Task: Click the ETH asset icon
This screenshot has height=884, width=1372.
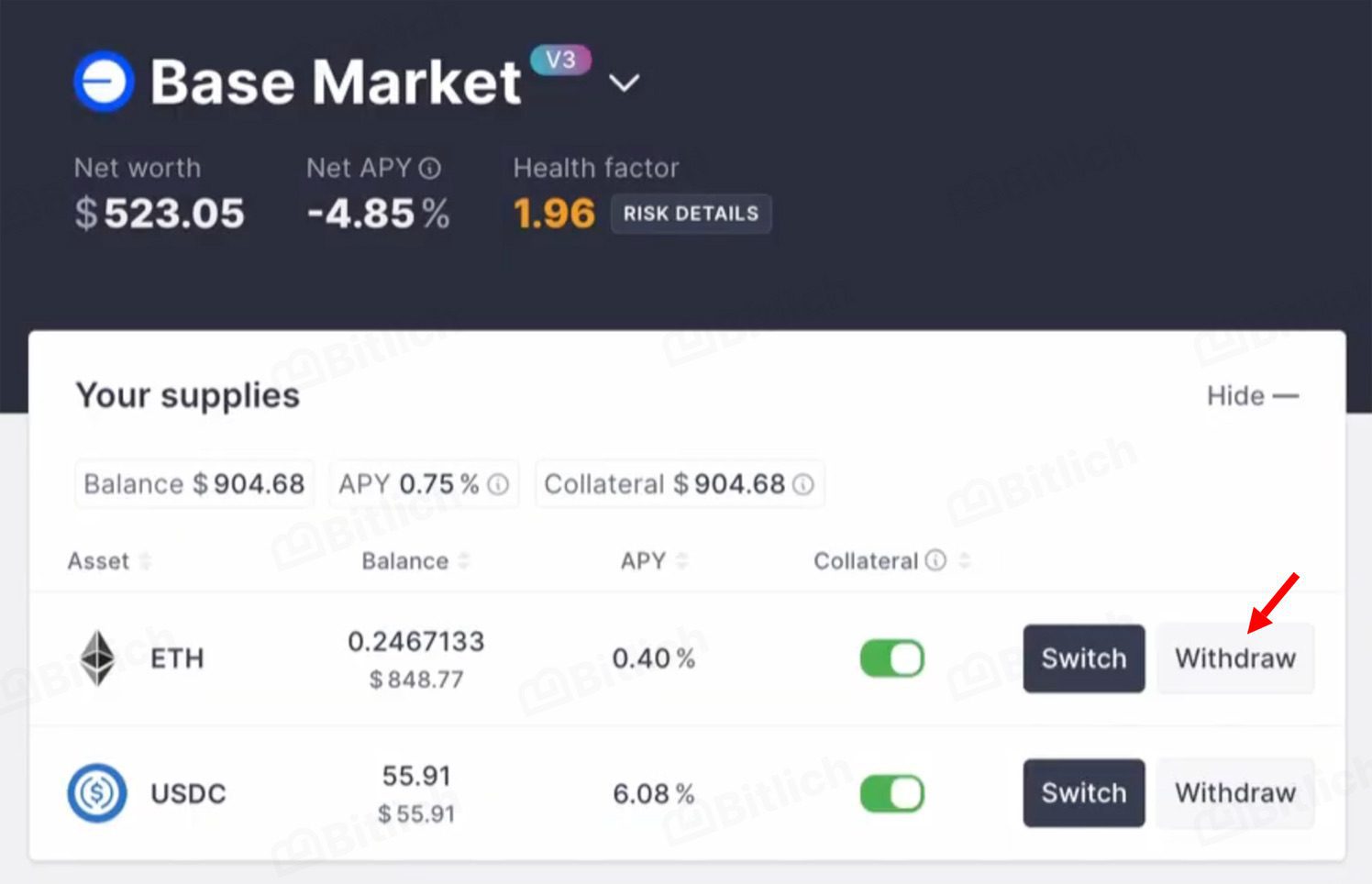Action: 98,658
